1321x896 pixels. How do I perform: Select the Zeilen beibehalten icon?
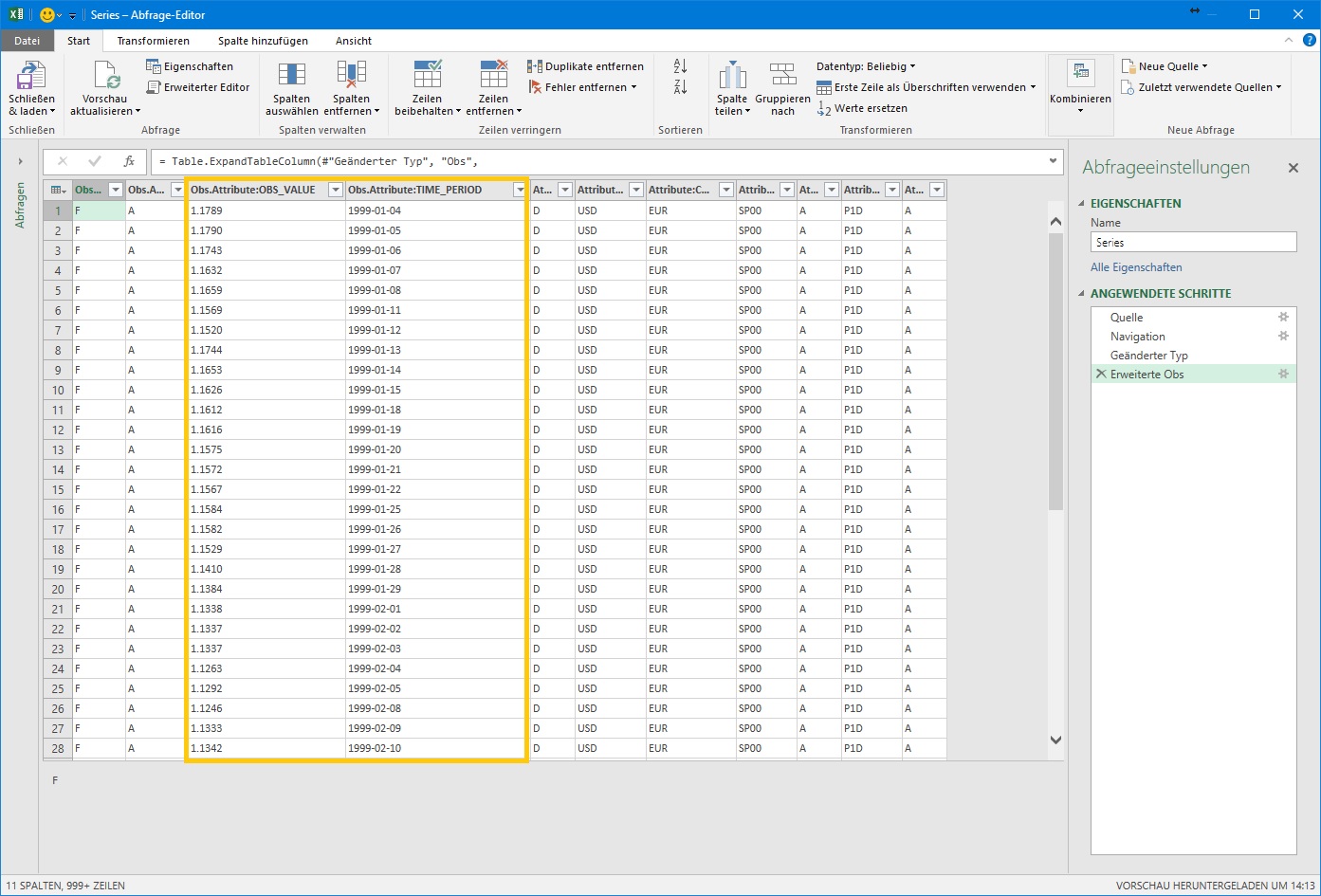(426, 90)
